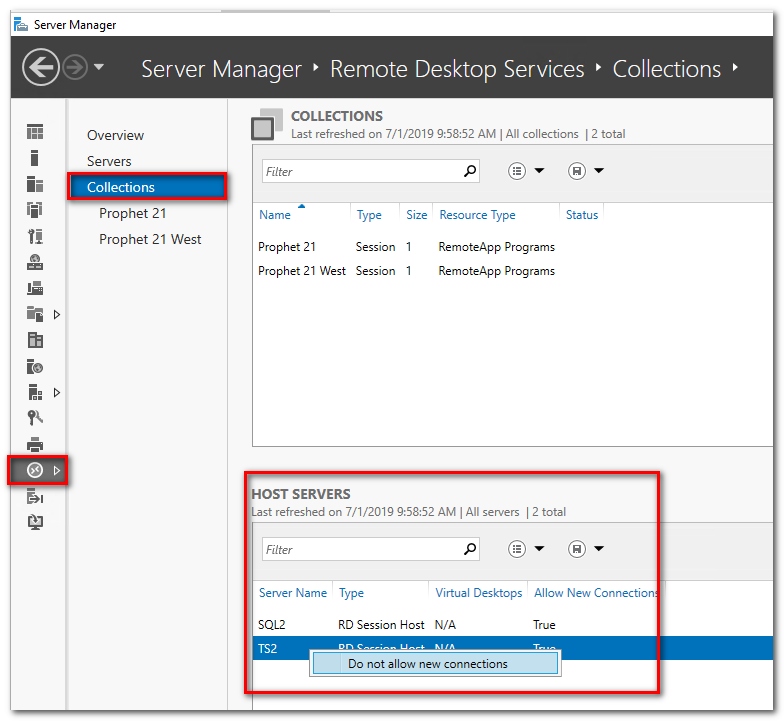Expand File and Storage Services arrow
The image size is (784, 721).
[57, 314]
